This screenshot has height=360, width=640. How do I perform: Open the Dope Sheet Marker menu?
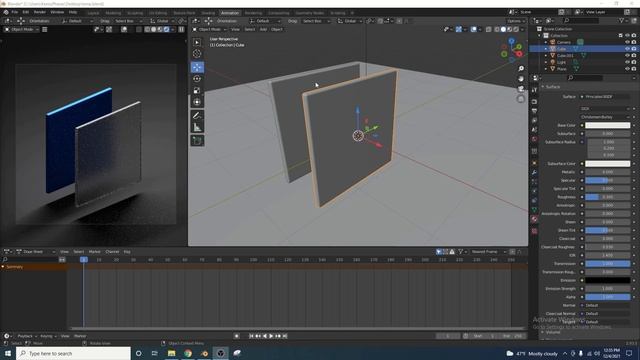click(94, 252)
